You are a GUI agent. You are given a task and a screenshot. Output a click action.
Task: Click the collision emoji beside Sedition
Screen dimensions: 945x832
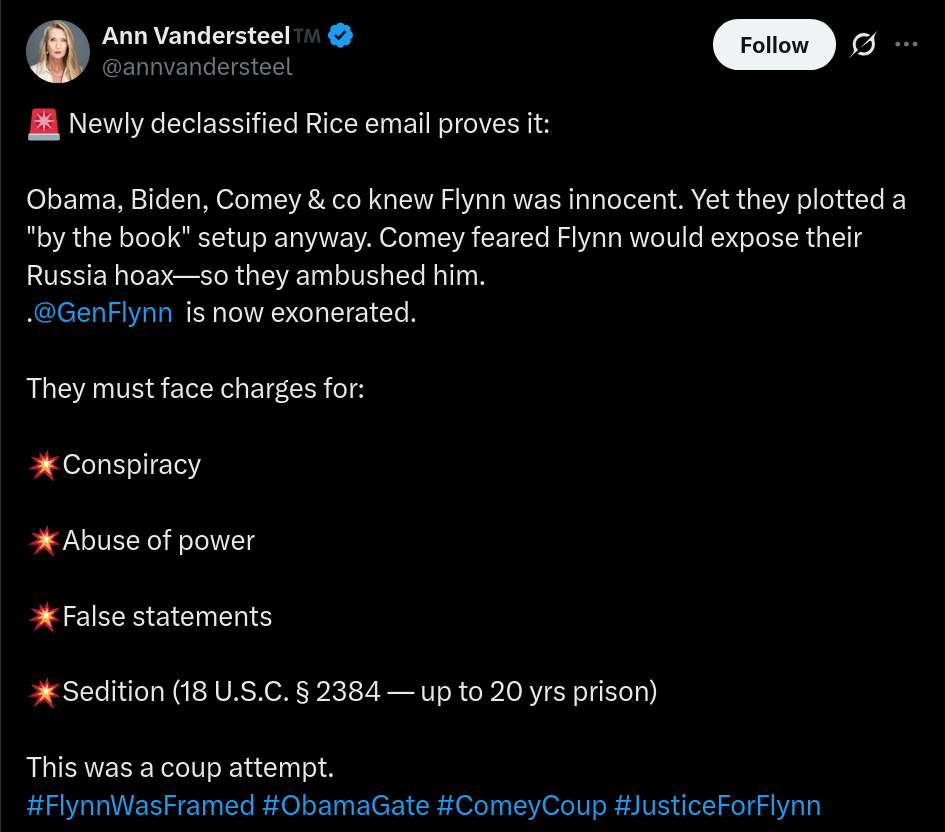click(43, 692)
